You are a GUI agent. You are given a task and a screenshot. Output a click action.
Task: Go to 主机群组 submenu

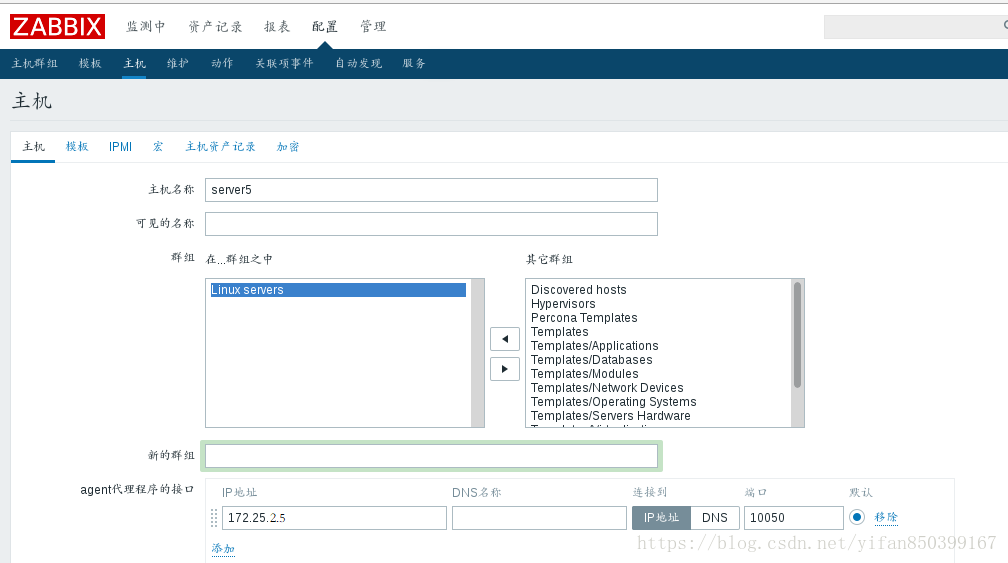pyautogui.click(x=35, y=64)
